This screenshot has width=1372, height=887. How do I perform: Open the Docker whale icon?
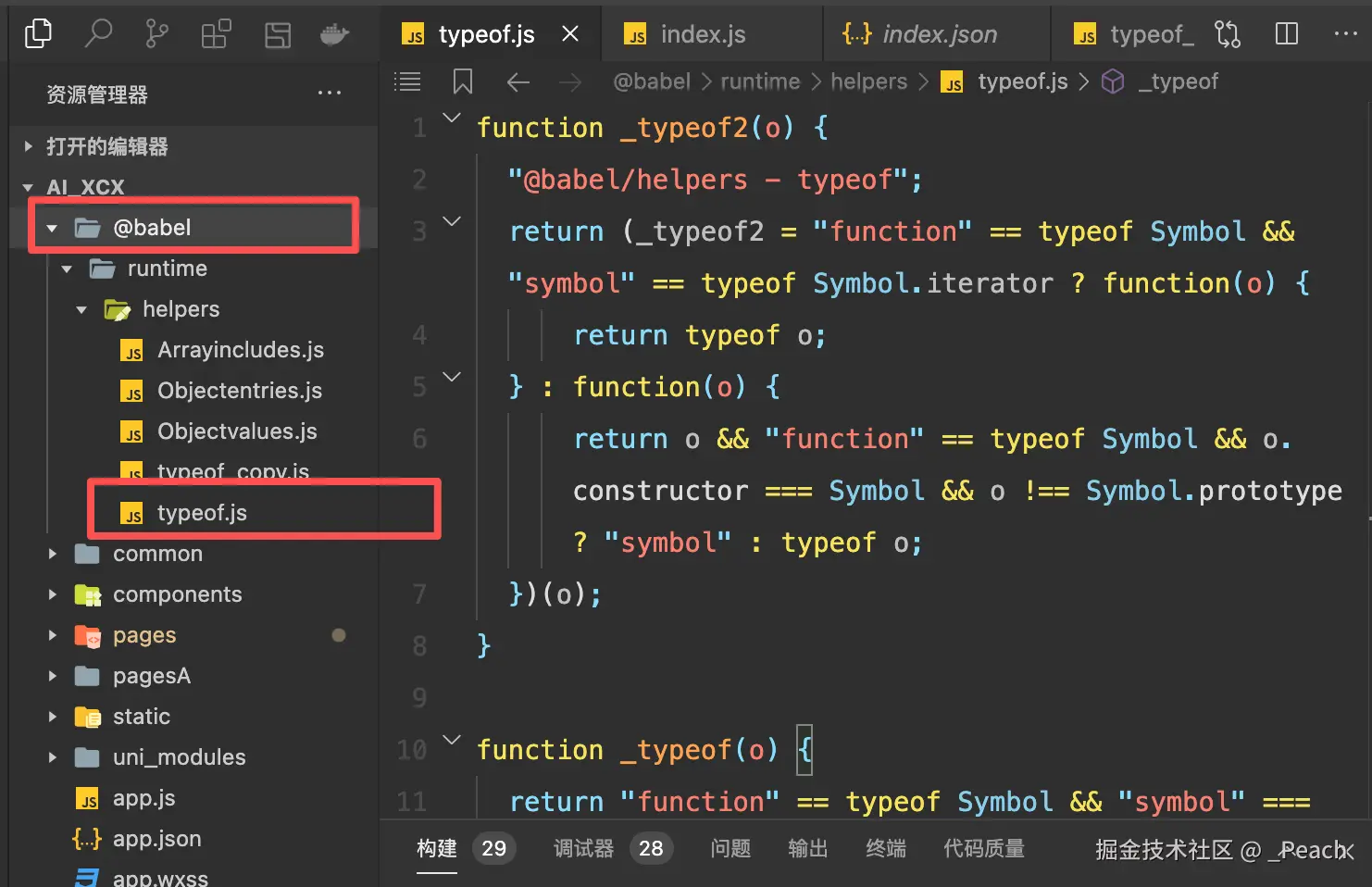pyautogui.click(x=334, y=34)
